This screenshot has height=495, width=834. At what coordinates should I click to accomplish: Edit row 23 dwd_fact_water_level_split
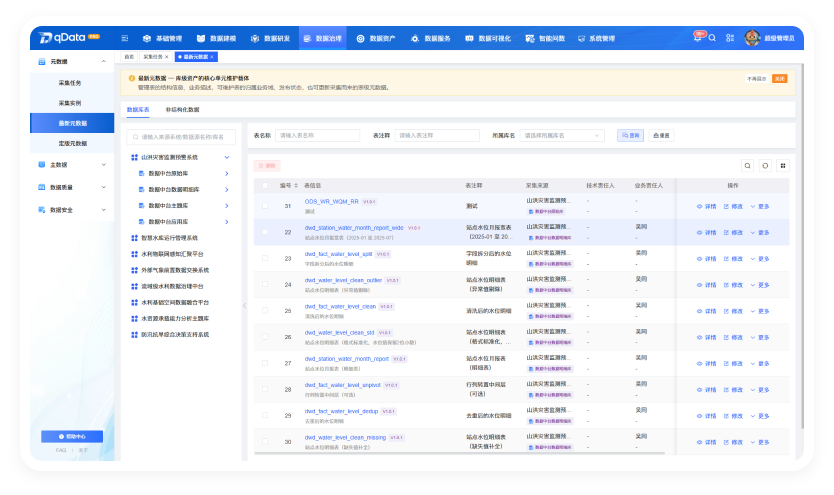[x=733, y=259]
